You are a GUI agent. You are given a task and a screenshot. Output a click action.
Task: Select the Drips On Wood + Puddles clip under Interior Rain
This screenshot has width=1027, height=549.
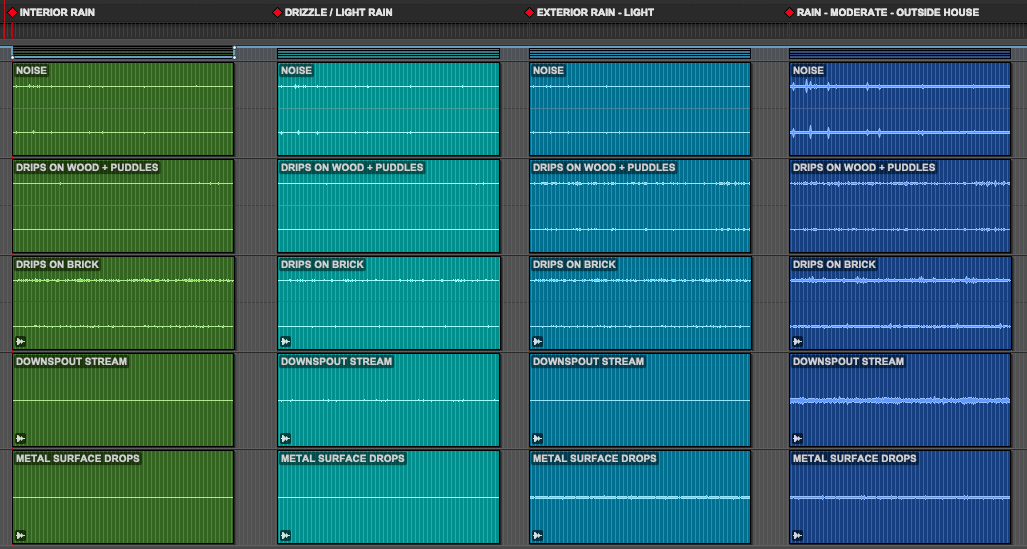pos(123,206)
